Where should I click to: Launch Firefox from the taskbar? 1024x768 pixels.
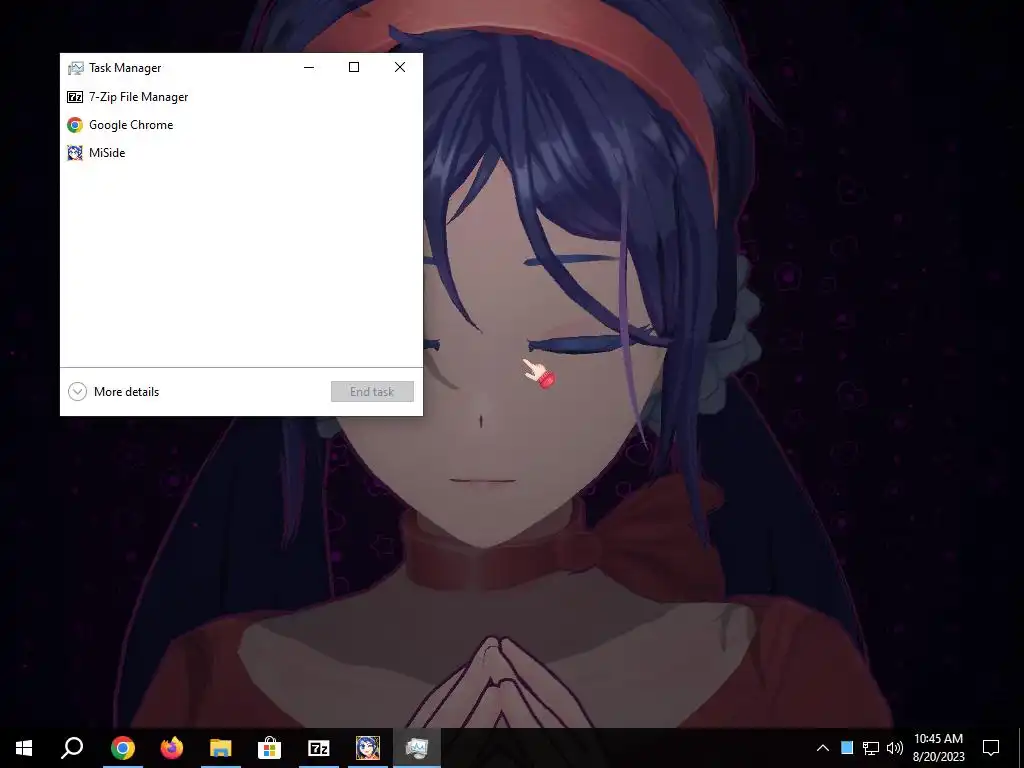pyautogui.click(x=172, y=748)
